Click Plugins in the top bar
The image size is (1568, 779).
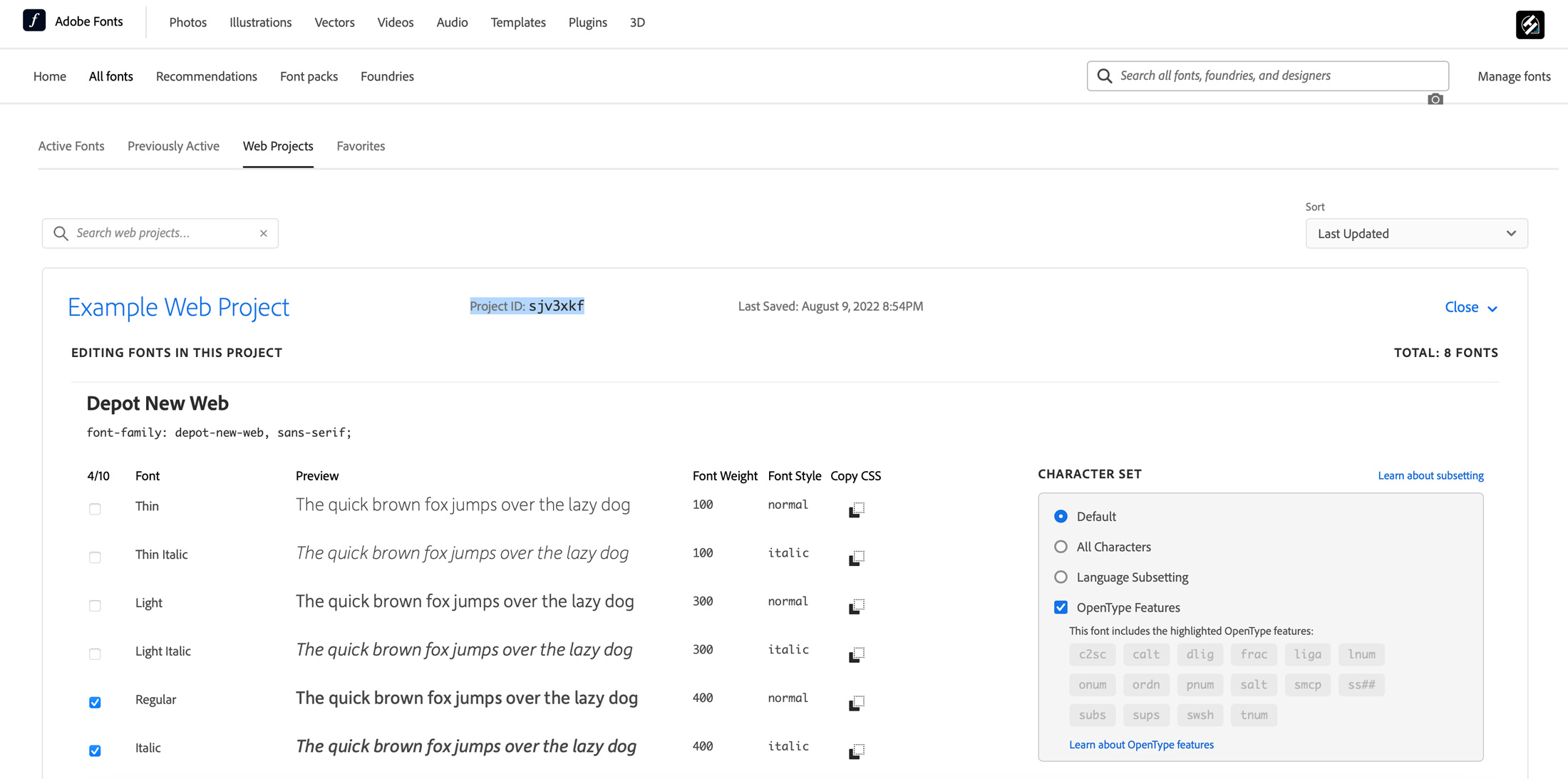coord(588,22)
